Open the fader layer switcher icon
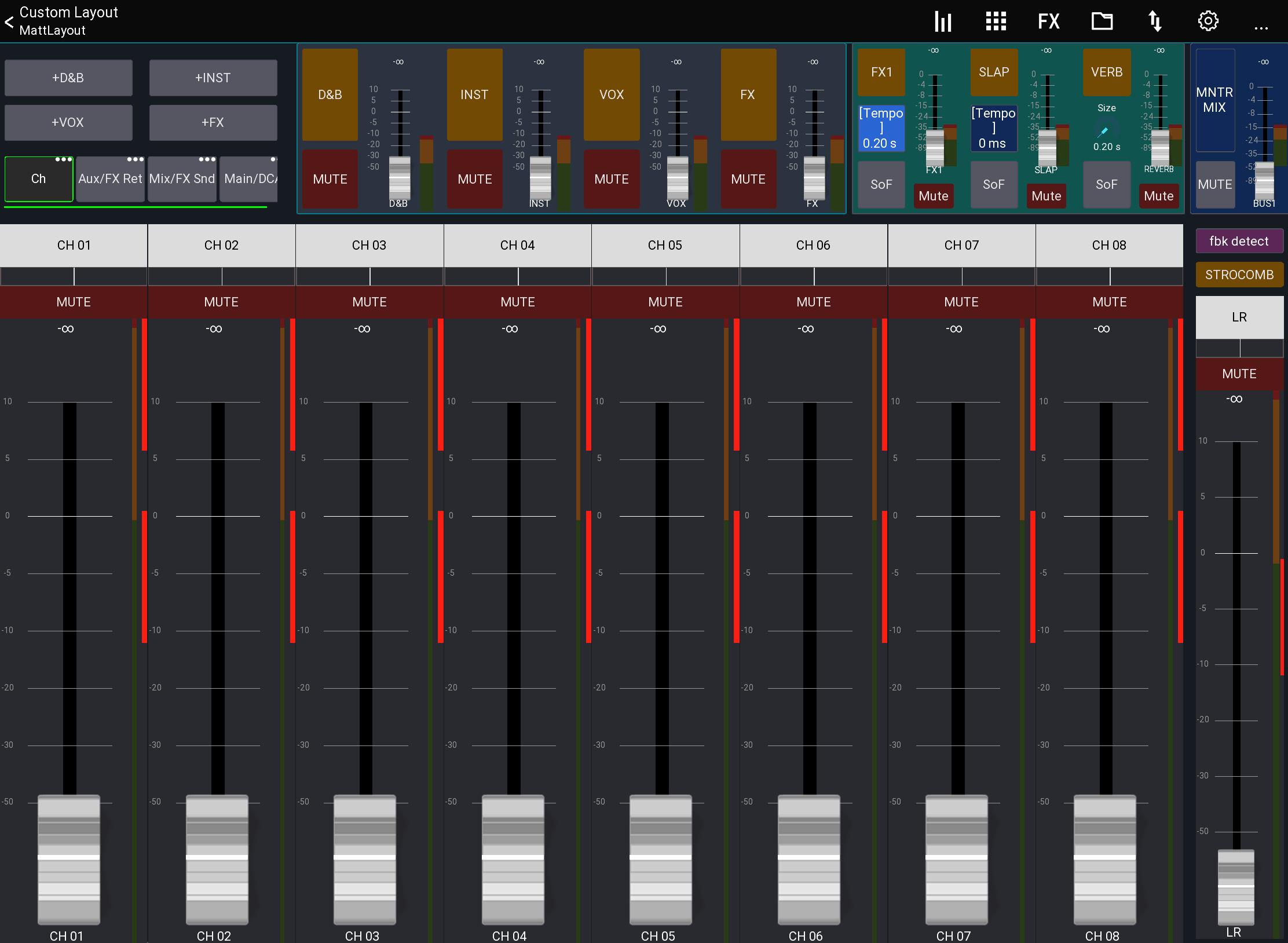Screen dimensions: 1288x943 [x=1155, y=21]
